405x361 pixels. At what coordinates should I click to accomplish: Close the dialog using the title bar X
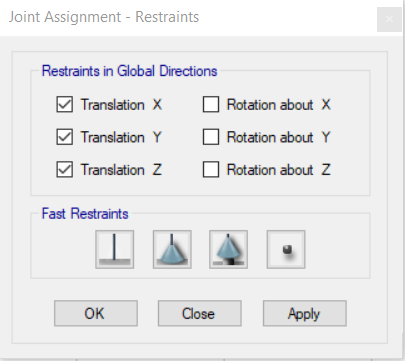389,19
